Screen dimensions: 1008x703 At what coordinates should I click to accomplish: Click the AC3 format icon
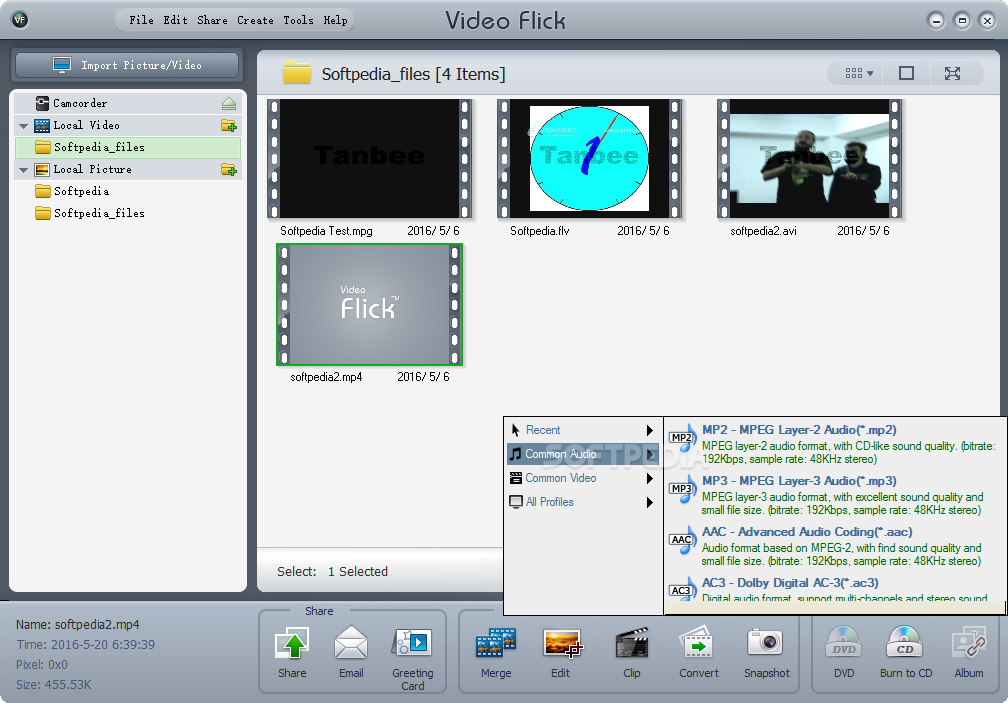[683, 589]
